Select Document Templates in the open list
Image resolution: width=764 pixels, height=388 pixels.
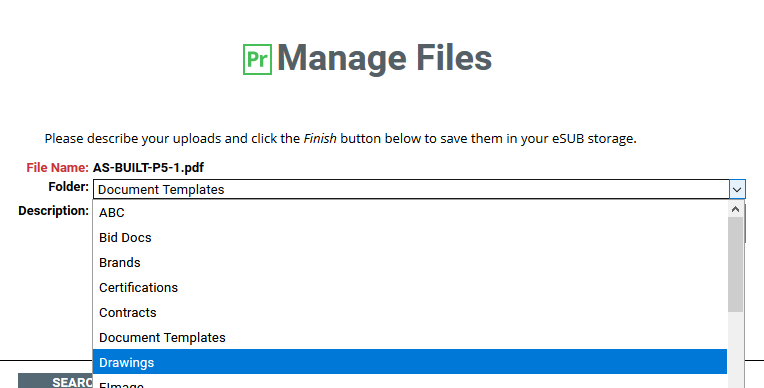[x=410, y=337]
